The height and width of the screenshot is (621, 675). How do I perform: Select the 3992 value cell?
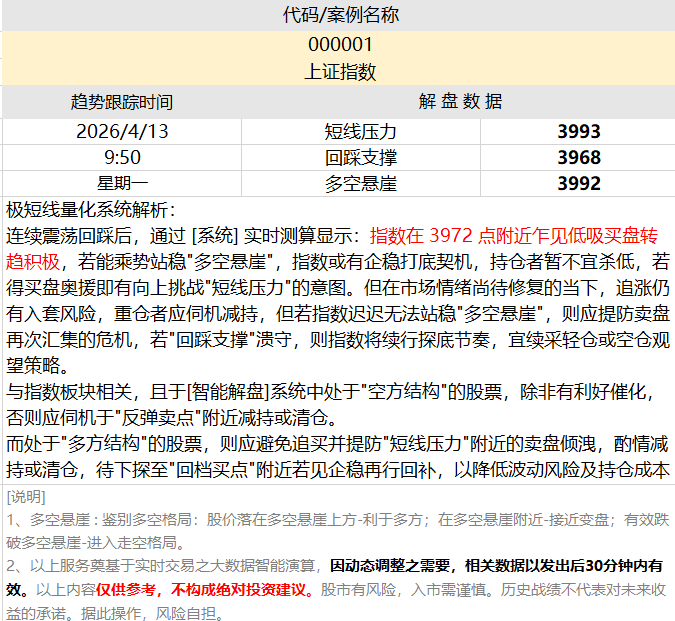click(578, 183)
